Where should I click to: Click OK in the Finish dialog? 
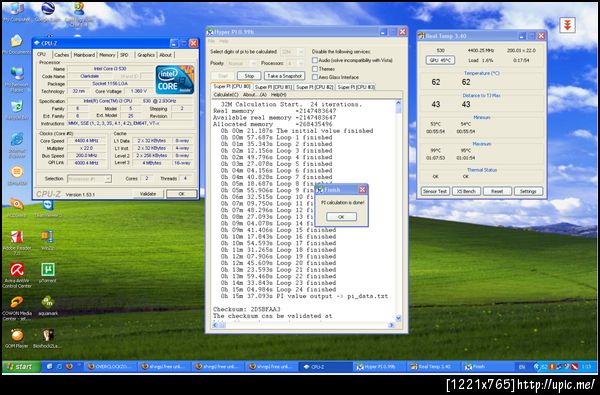[341, 217]
